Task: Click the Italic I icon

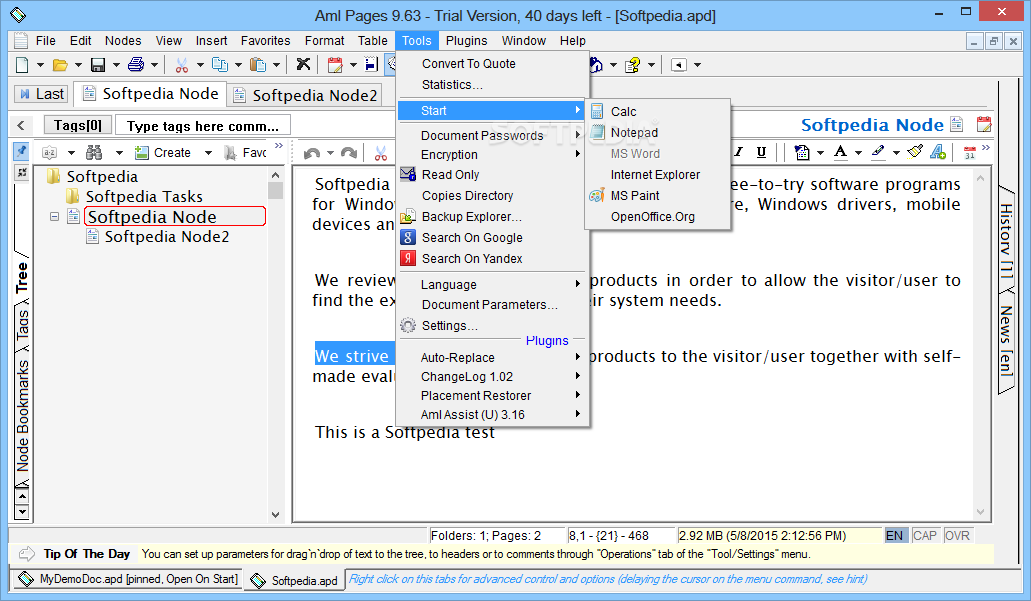Action: point(739,153)
